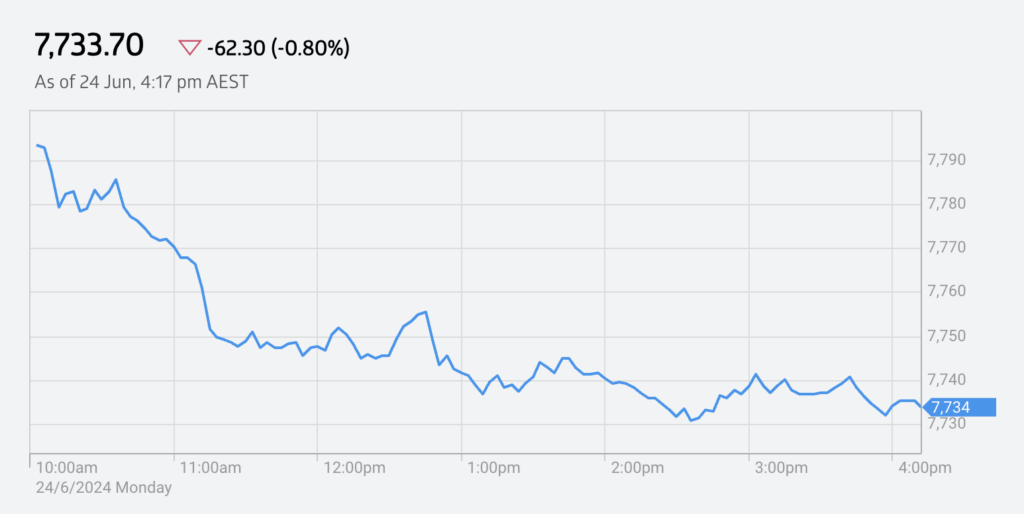Viewport: 1024px width, 514px height.
Task: Click the -62.30 (-0.80%) change text
Action: (x=278, y=48)
